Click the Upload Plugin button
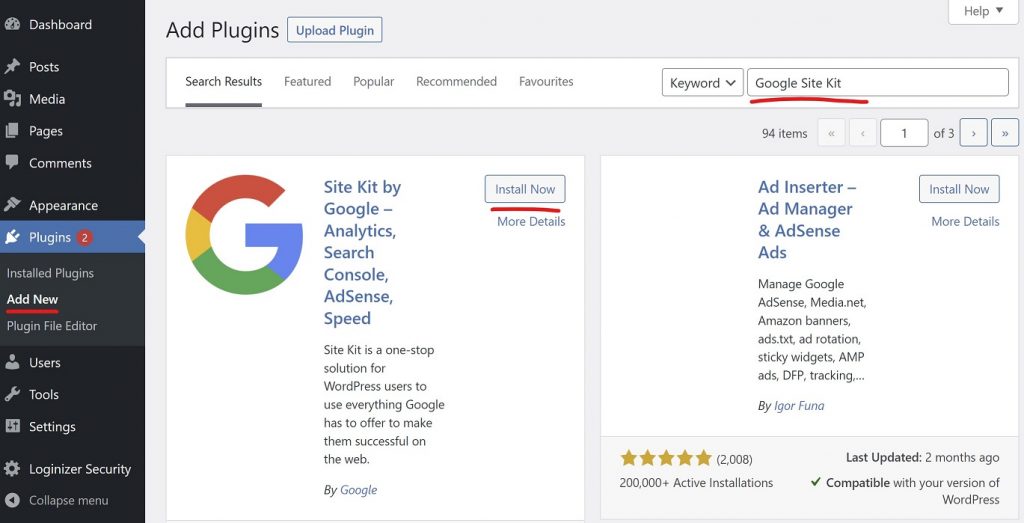The height and width of the screenshot is (523, 1024). tap(334, 30)
